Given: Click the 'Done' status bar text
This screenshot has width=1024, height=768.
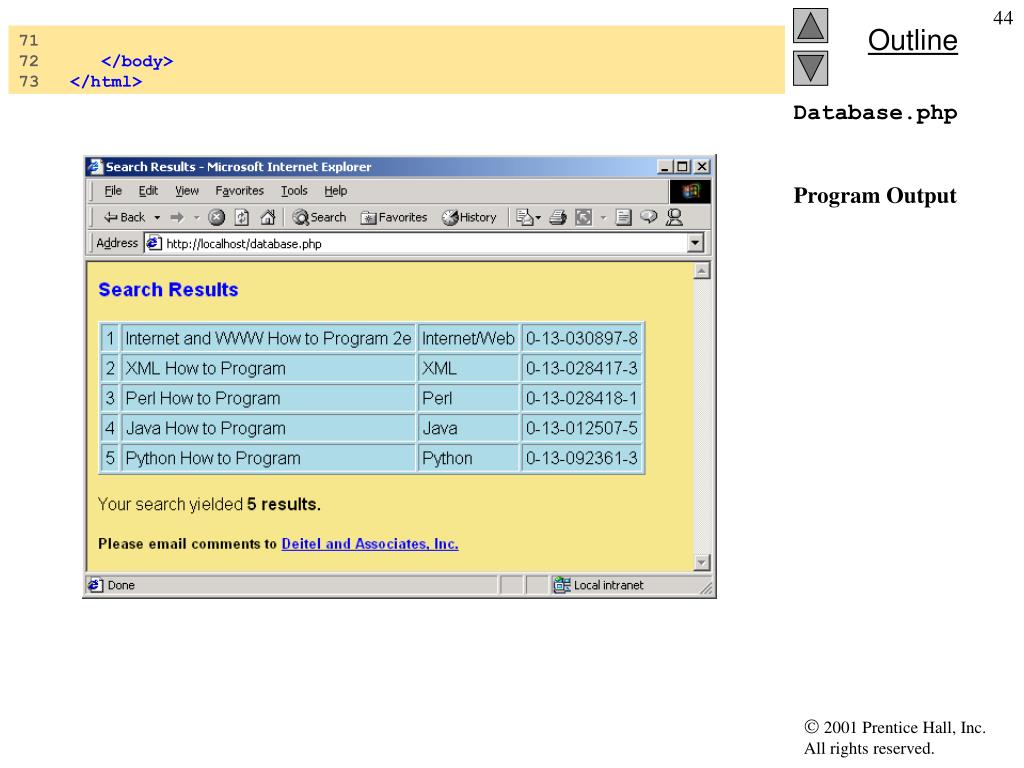Looking at the screenshot, I should [121, 585].
